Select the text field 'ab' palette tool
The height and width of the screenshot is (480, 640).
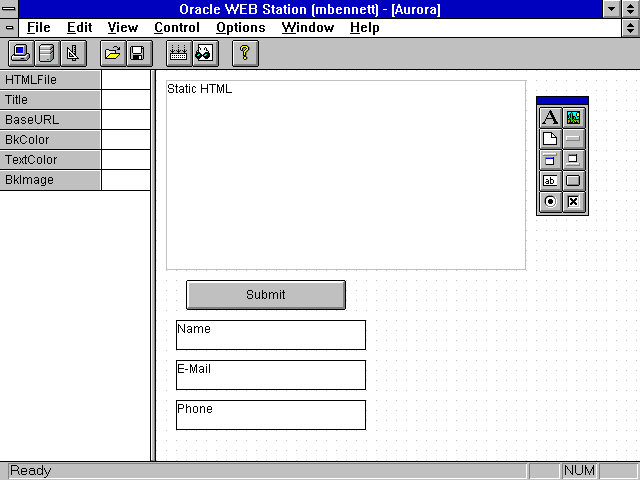(x=550, y=181)
